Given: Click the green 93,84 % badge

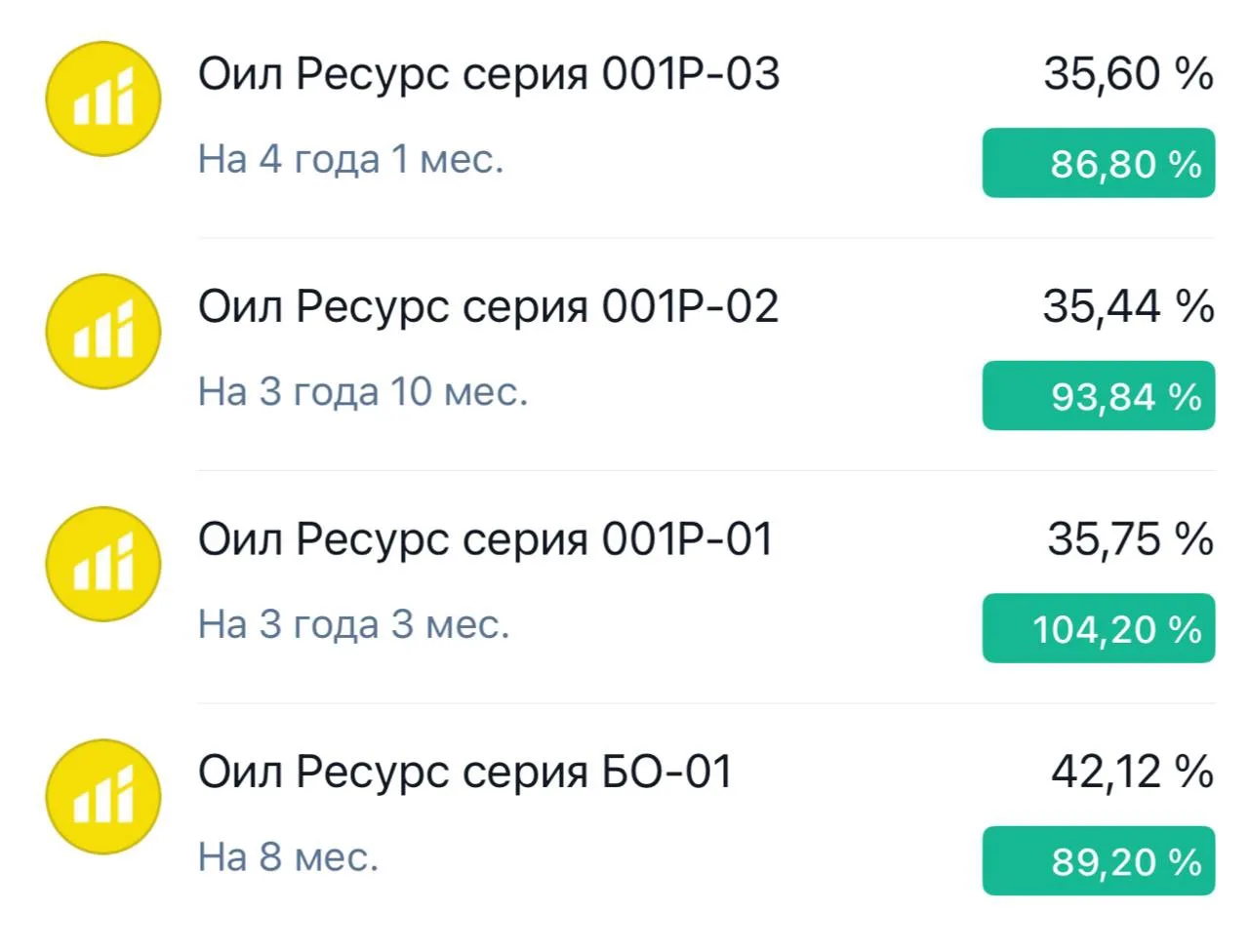Looking at the screenshot, I should coord(1099,396).
